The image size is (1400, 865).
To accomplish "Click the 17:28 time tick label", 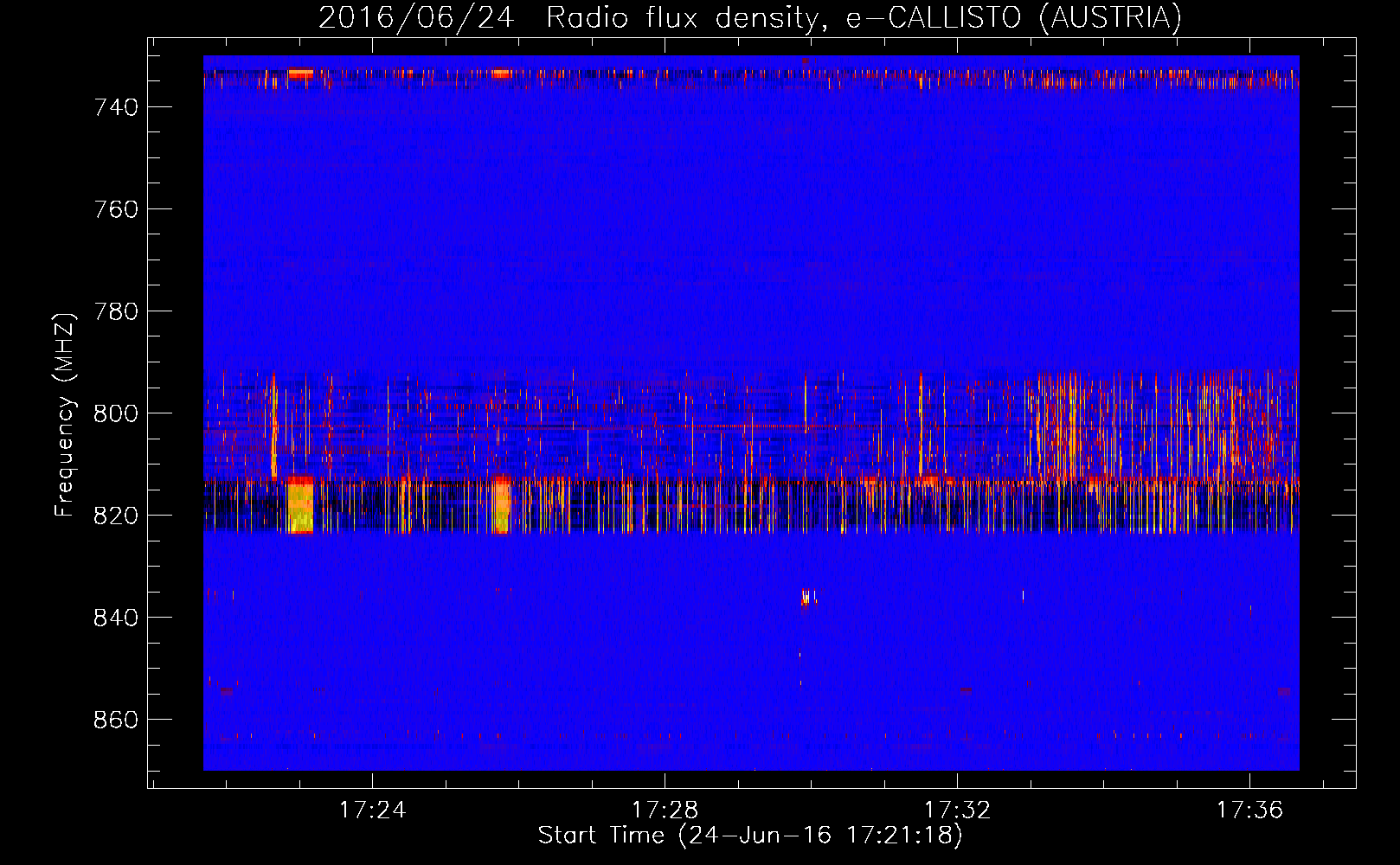I will 665,811.
